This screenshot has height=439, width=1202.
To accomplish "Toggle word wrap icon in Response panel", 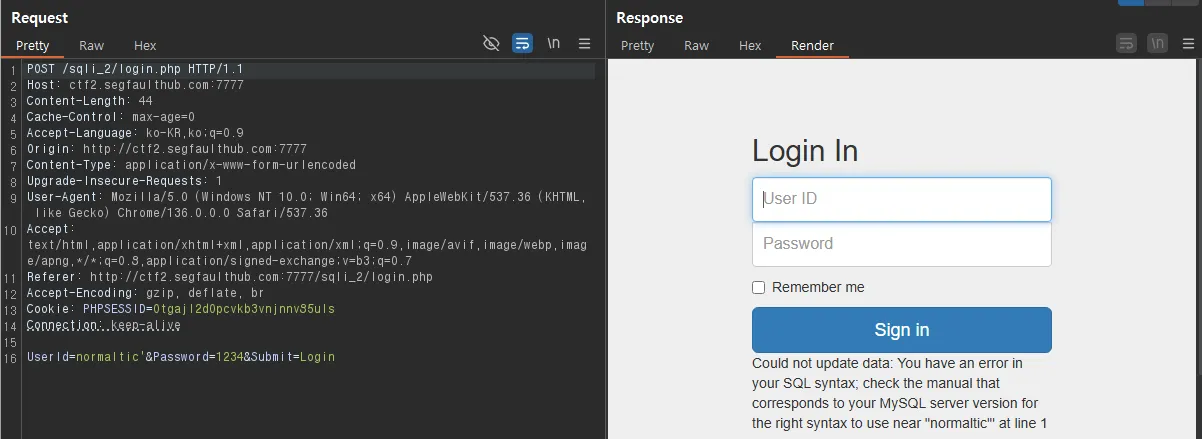I will click(x=1127, y=43).
